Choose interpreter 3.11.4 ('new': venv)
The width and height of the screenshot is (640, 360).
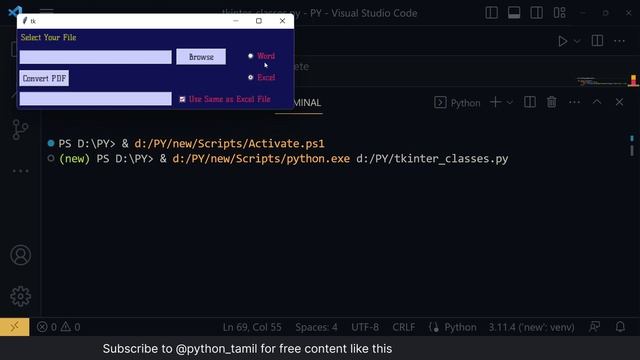[531, 327]
